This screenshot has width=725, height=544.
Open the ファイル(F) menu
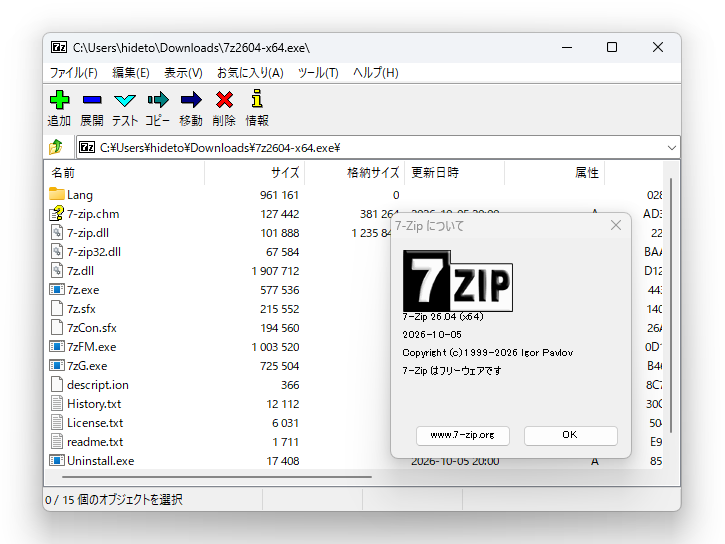click(73, 73)
